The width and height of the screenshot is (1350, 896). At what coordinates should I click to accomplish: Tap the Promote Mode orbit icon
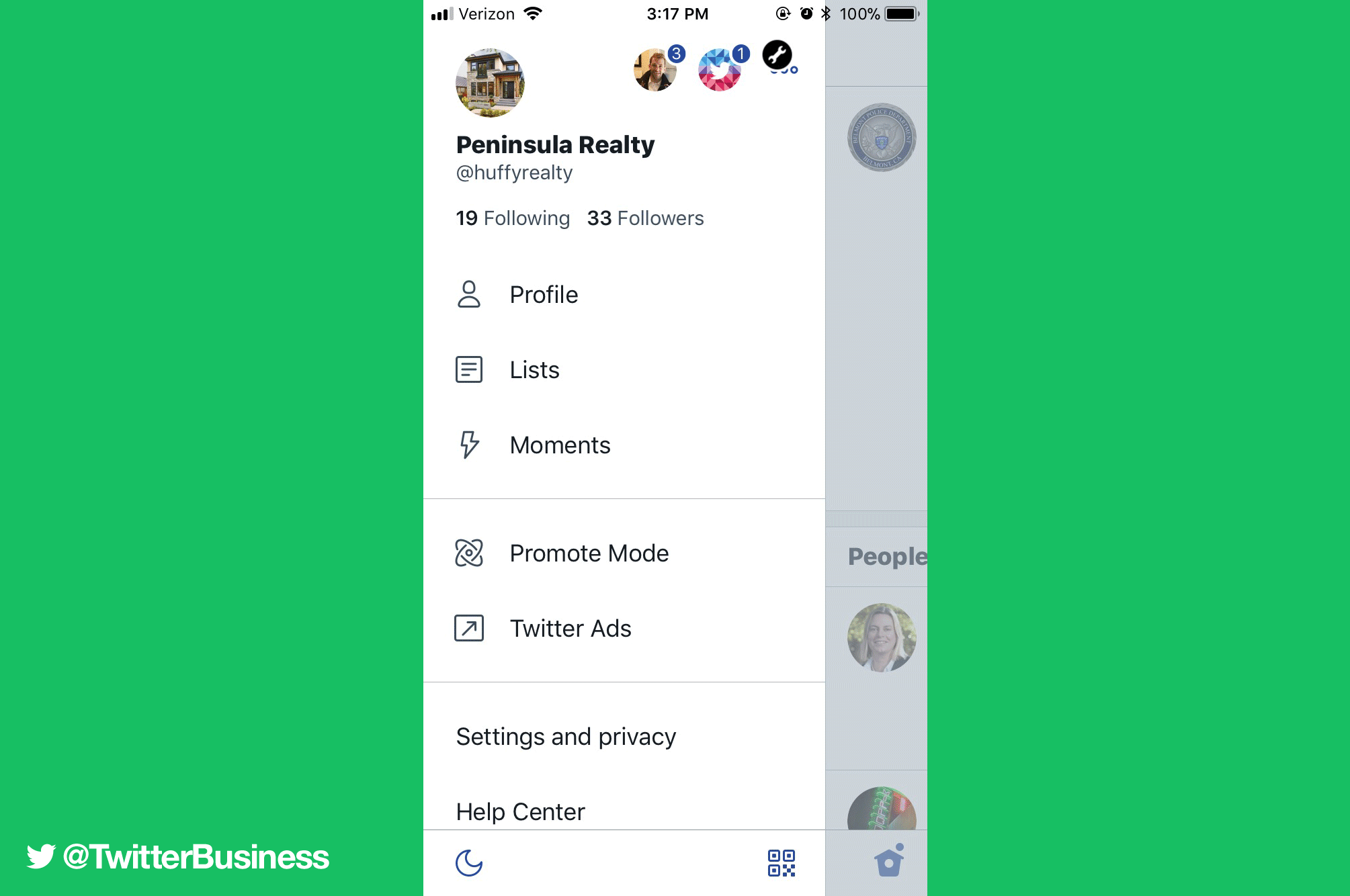coord(469,553)
